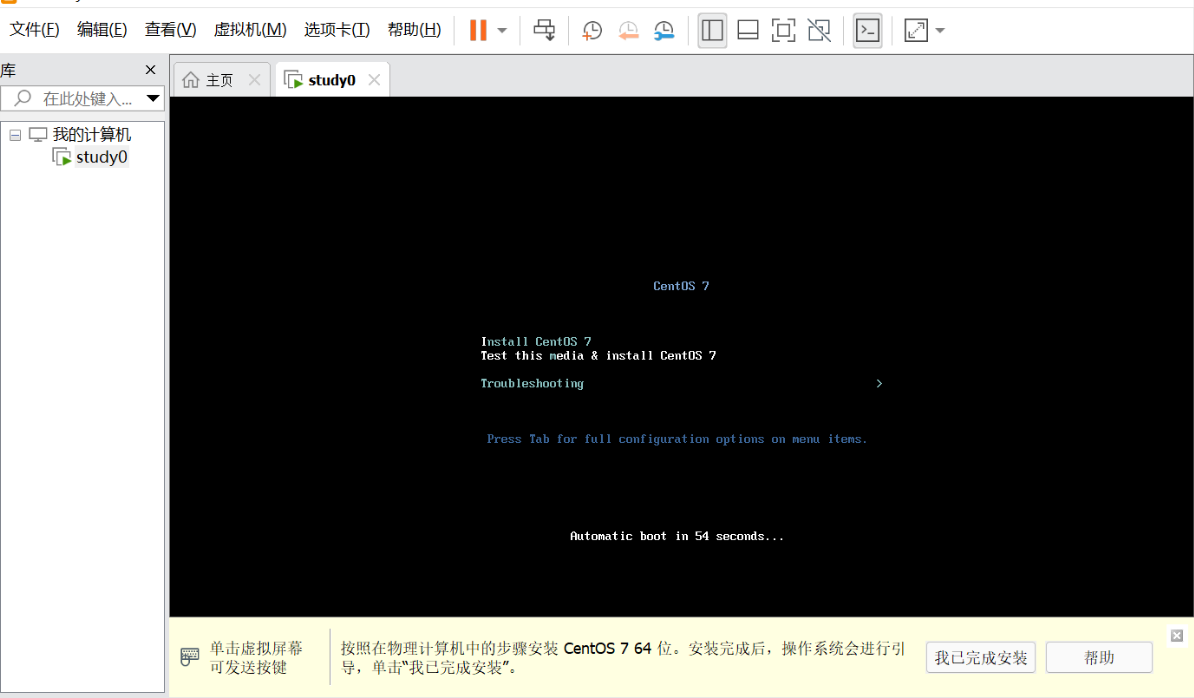Open the snapshot manager
Image resolution: width=1194 pixels, height=698 pixels.
[664, 30]
